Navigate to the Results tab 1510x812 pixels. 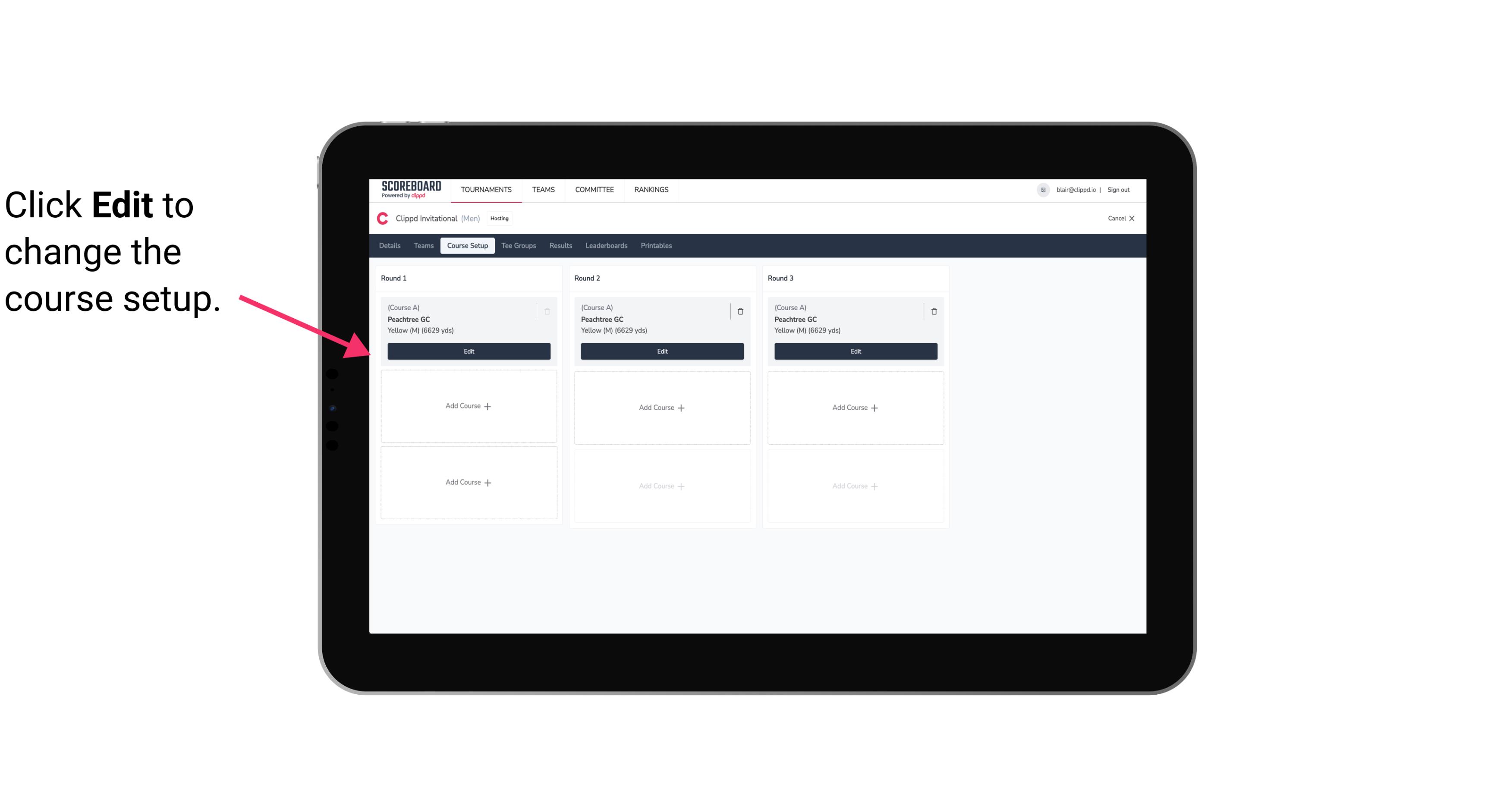point(561,246)
